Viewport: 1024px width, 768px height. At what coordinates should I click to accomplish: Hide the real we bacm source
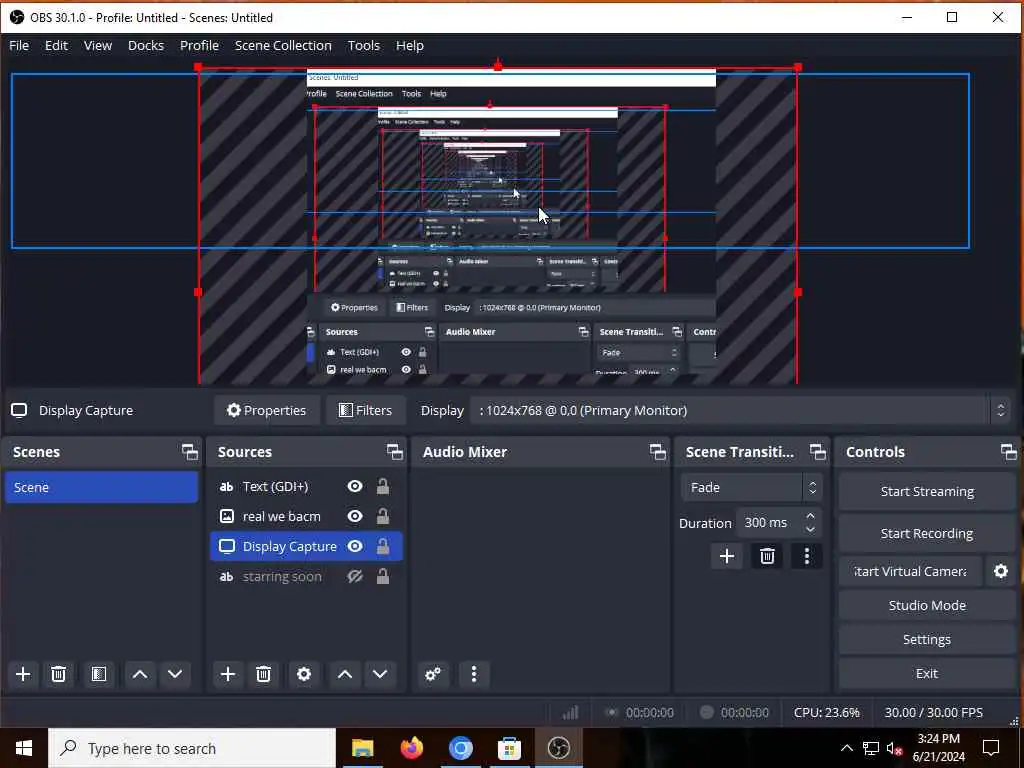tap(355, 517)
